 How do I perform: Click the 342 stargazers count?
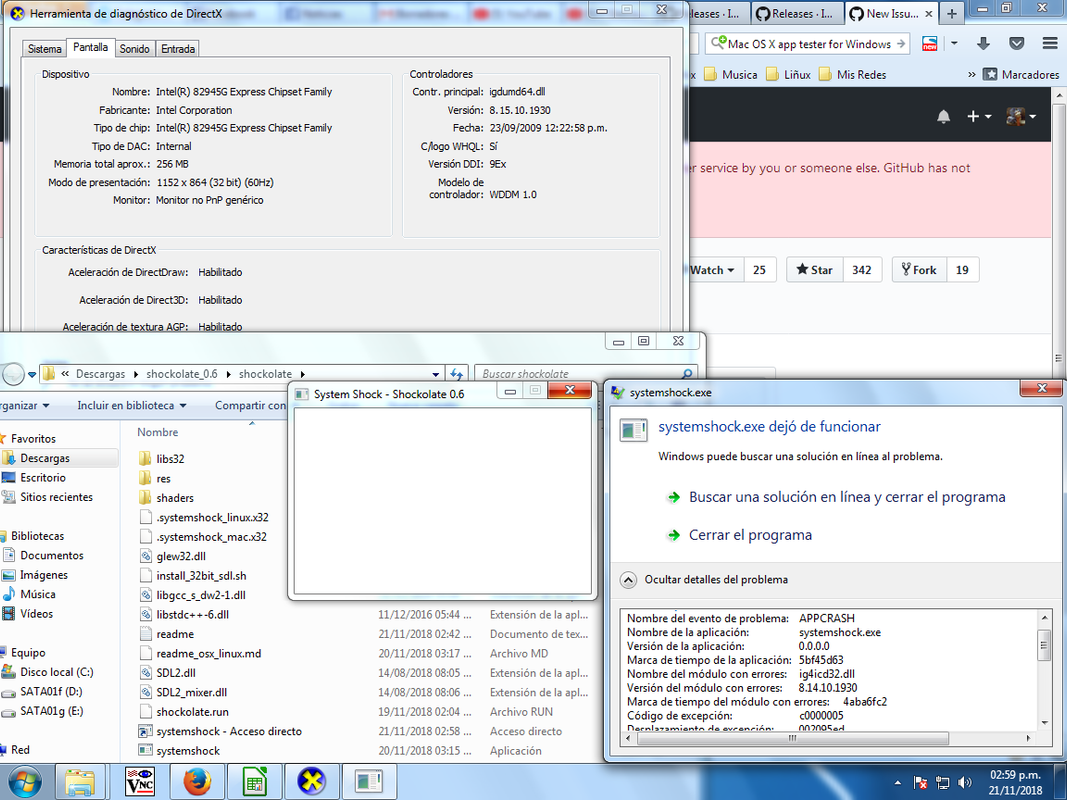[862, 270]
